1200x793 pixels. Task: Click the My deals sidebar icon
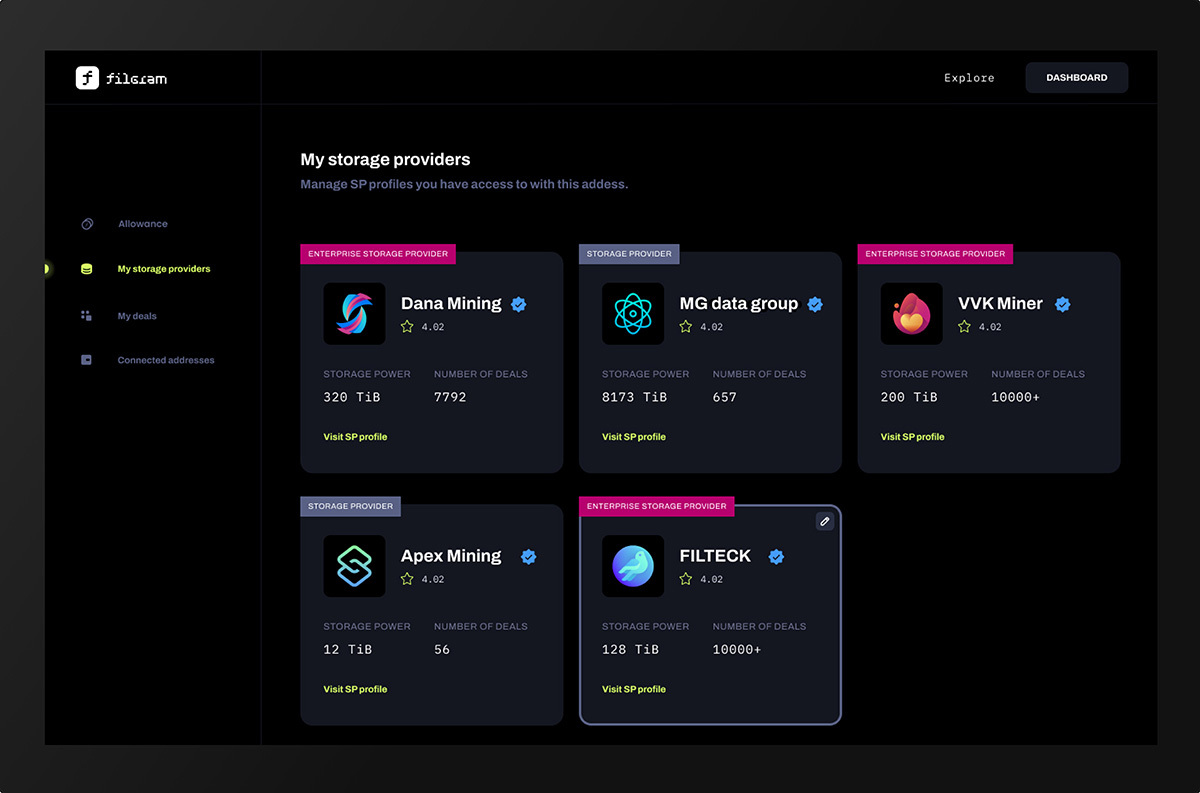[86, 316]
